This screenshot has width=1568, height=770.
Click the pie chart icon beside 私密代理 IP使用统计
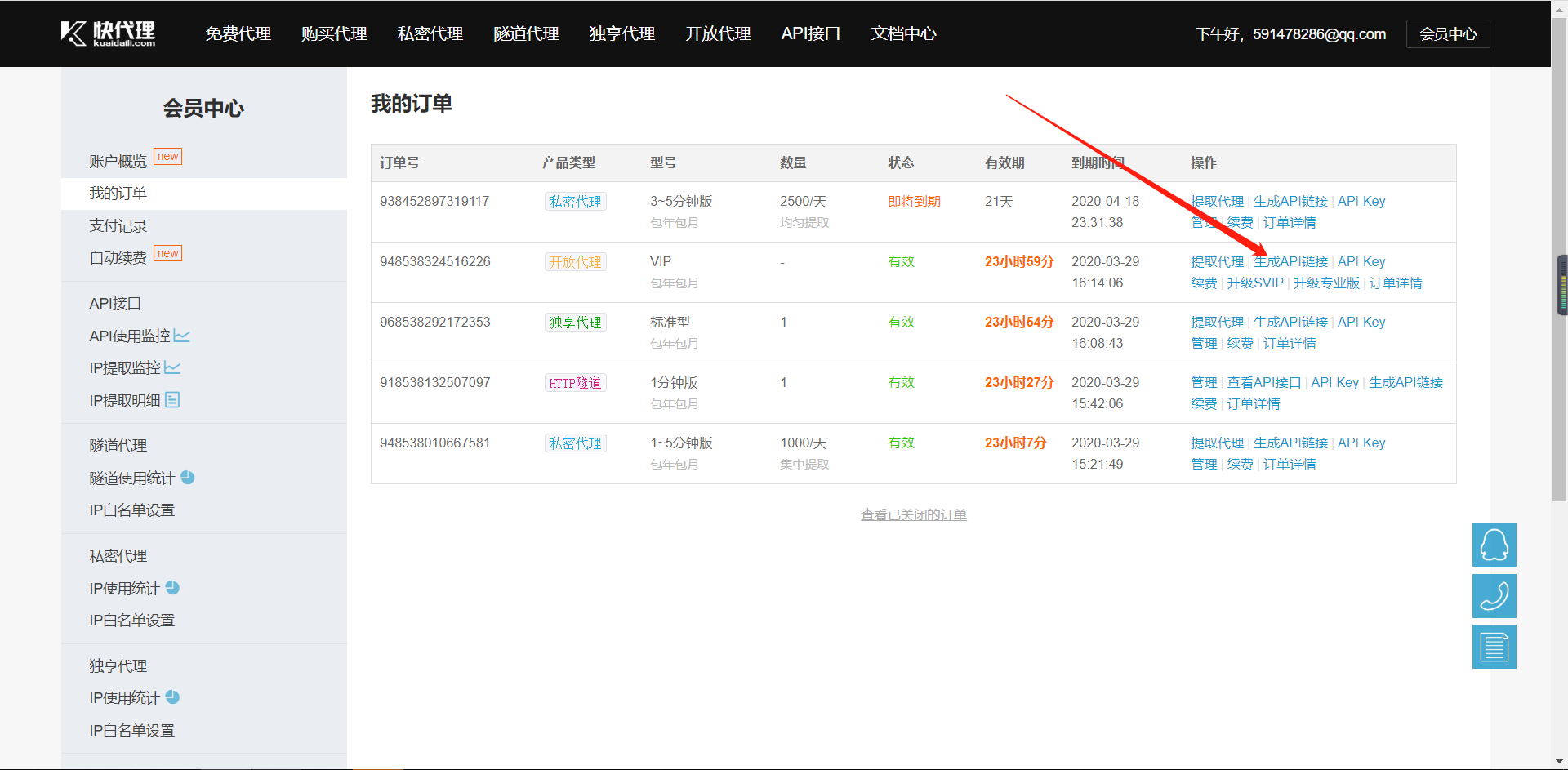point(171,587)
